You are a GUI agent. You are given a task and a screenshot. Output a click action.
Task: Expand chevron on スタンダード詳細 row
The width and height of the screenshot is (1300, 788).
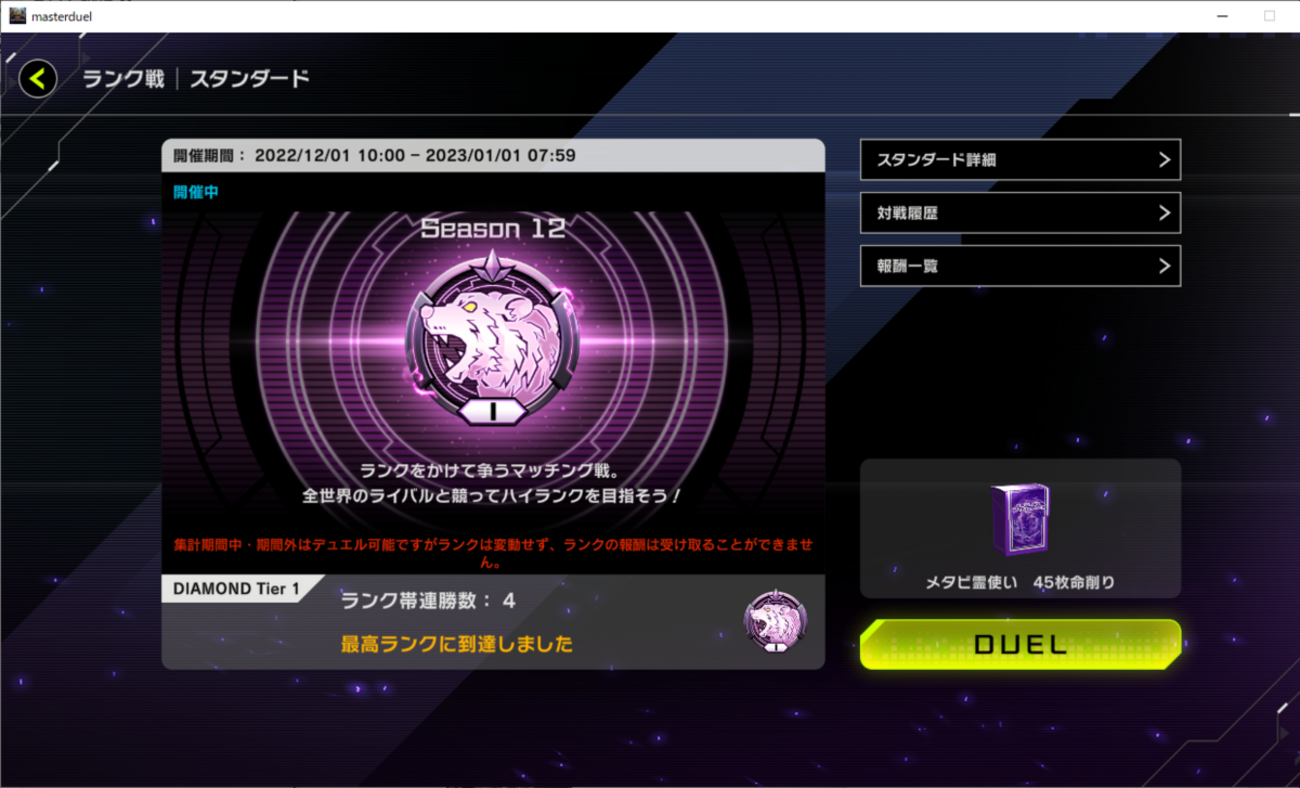(1164, 160)
